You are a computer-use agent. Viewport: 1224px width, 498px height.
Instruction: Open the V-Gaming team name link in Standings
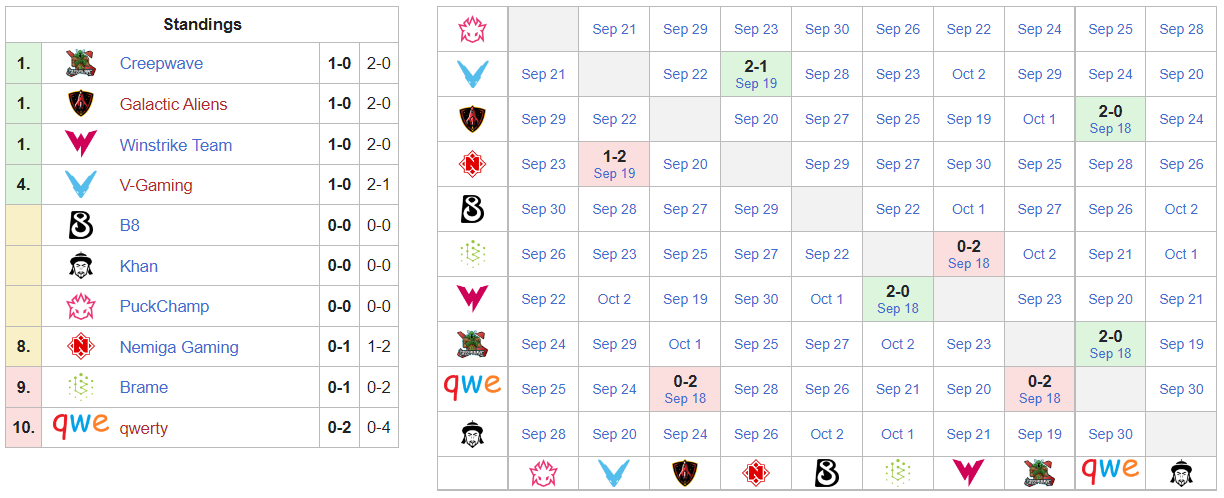tap(156, 185)
